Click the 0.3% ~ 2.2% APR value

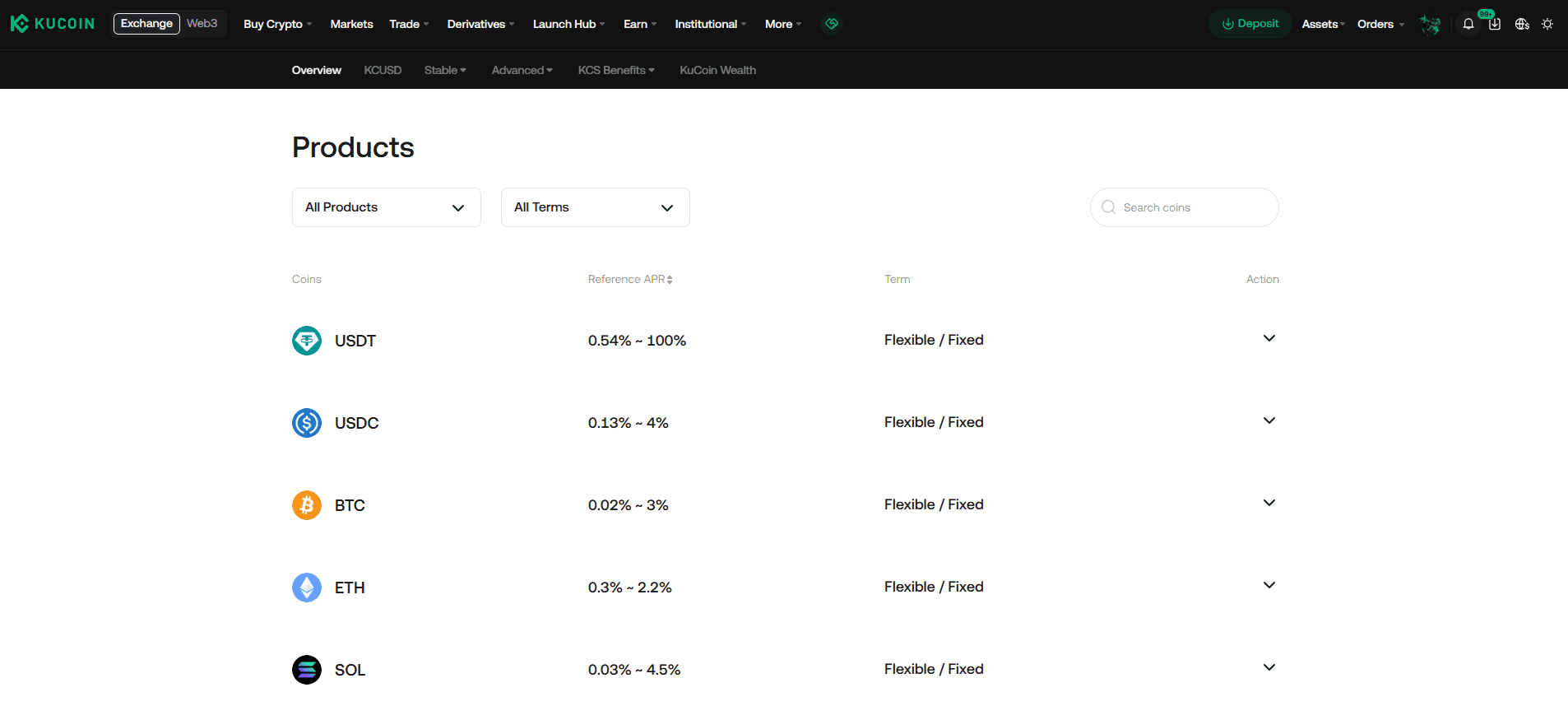point(629,588)
